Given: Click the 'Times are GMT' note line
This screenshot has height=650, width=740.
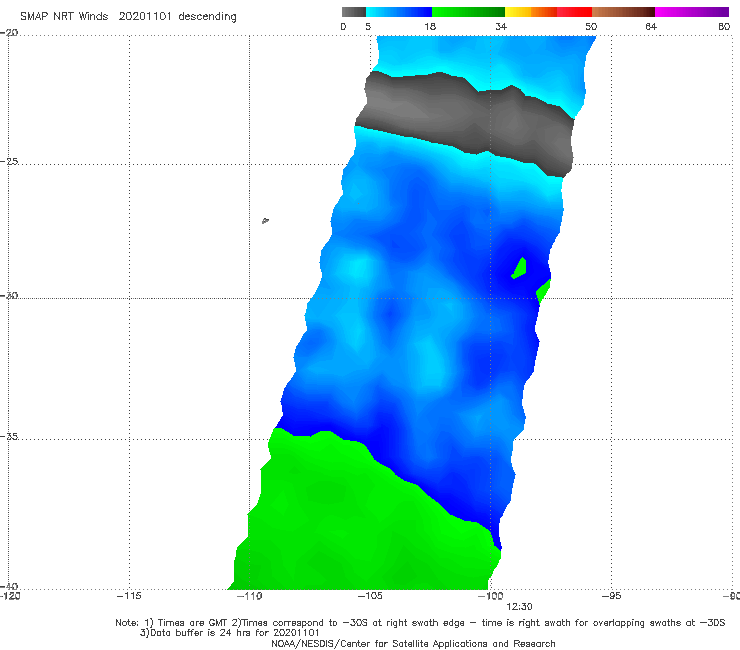Looking at the screenshot, I should (x=420, y=623).
